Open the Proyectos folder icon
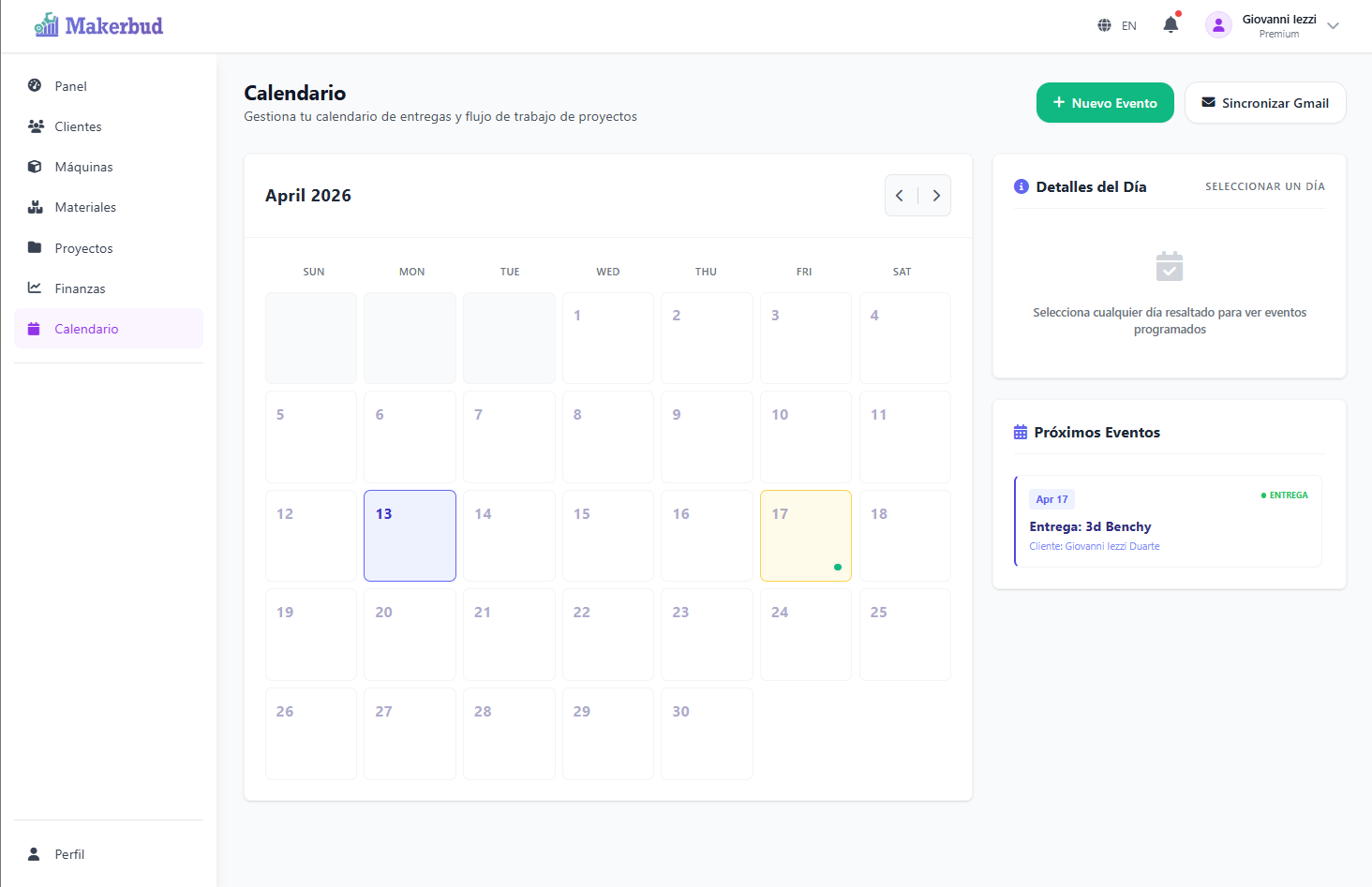 pyautogui.click(x=34, y=247)
